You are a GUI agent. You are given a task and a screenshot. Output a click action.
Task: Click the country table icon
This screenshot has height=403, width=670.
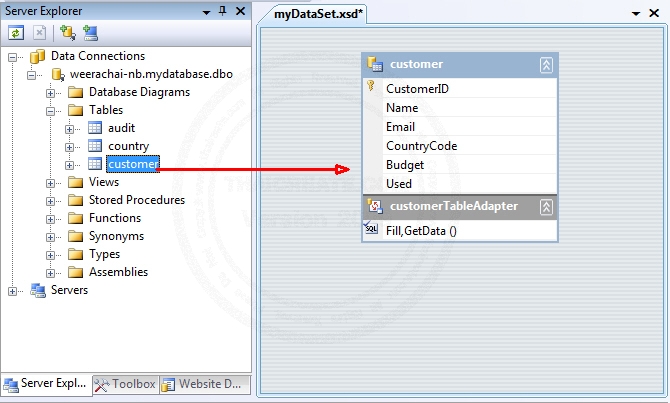[x=95, y=146]
